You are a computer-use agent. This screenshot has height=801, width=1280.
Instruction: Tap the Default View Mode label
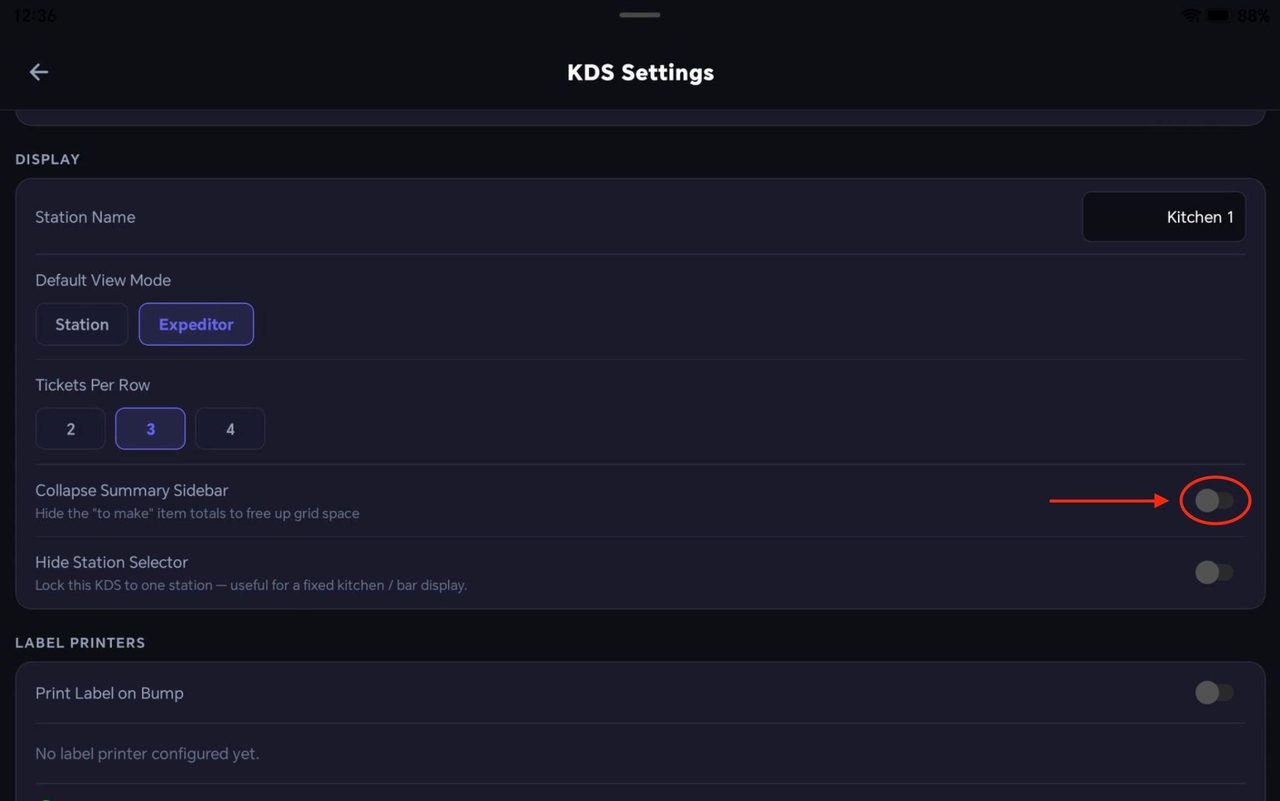coord(103,280)
